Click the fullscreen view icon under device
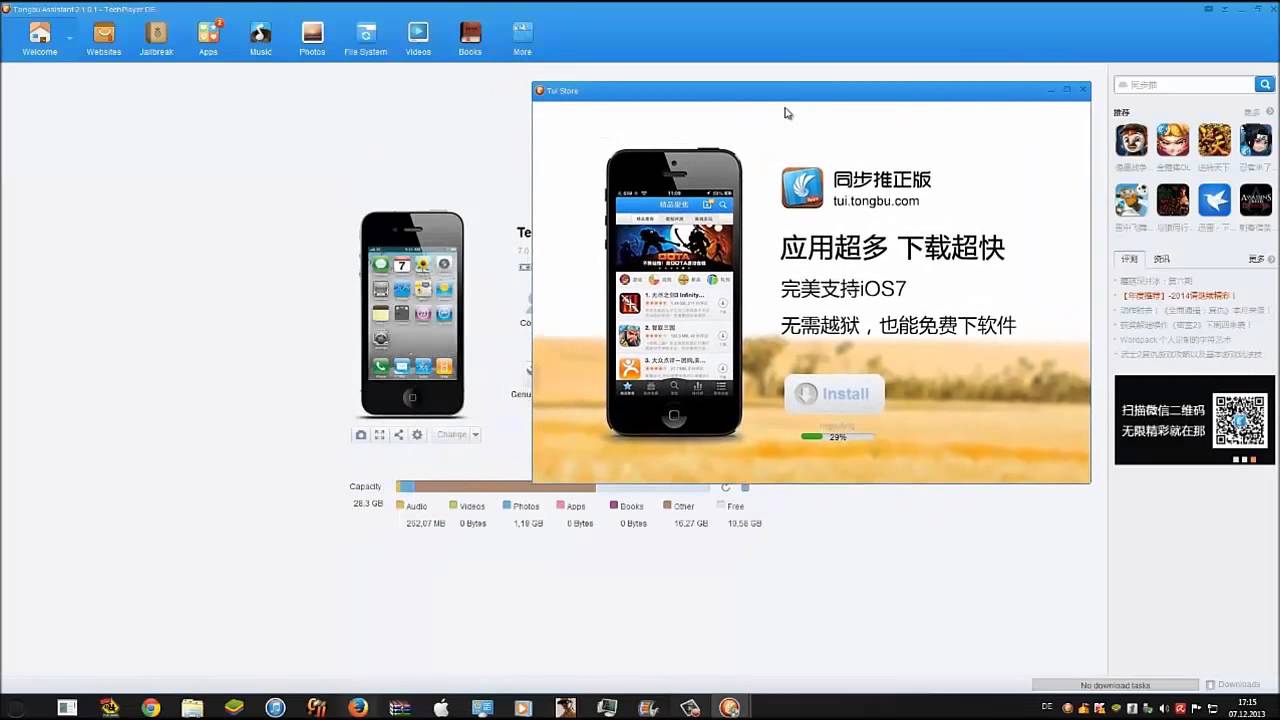 [x=380, y=434]
